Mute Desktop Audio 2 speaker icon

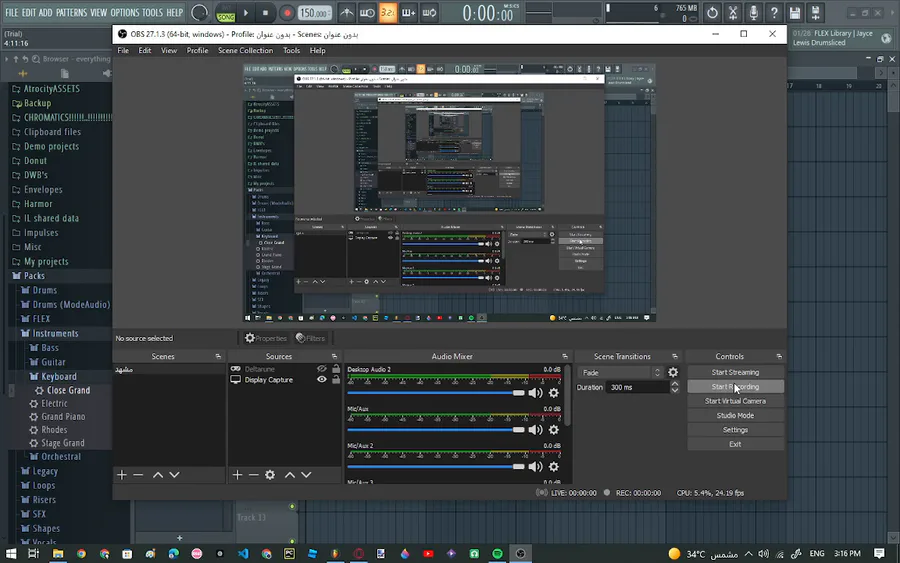pos(535,393)
